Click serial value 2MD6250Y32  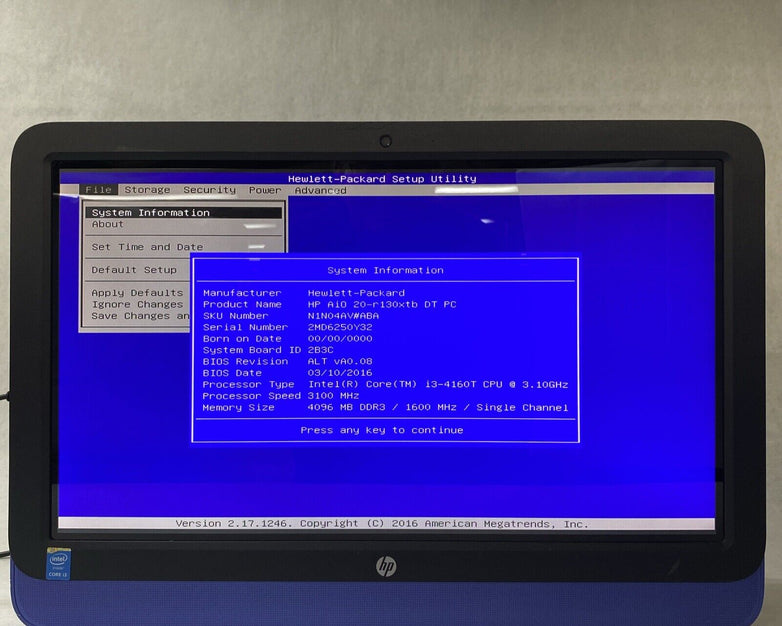click(x=340, y=327)
